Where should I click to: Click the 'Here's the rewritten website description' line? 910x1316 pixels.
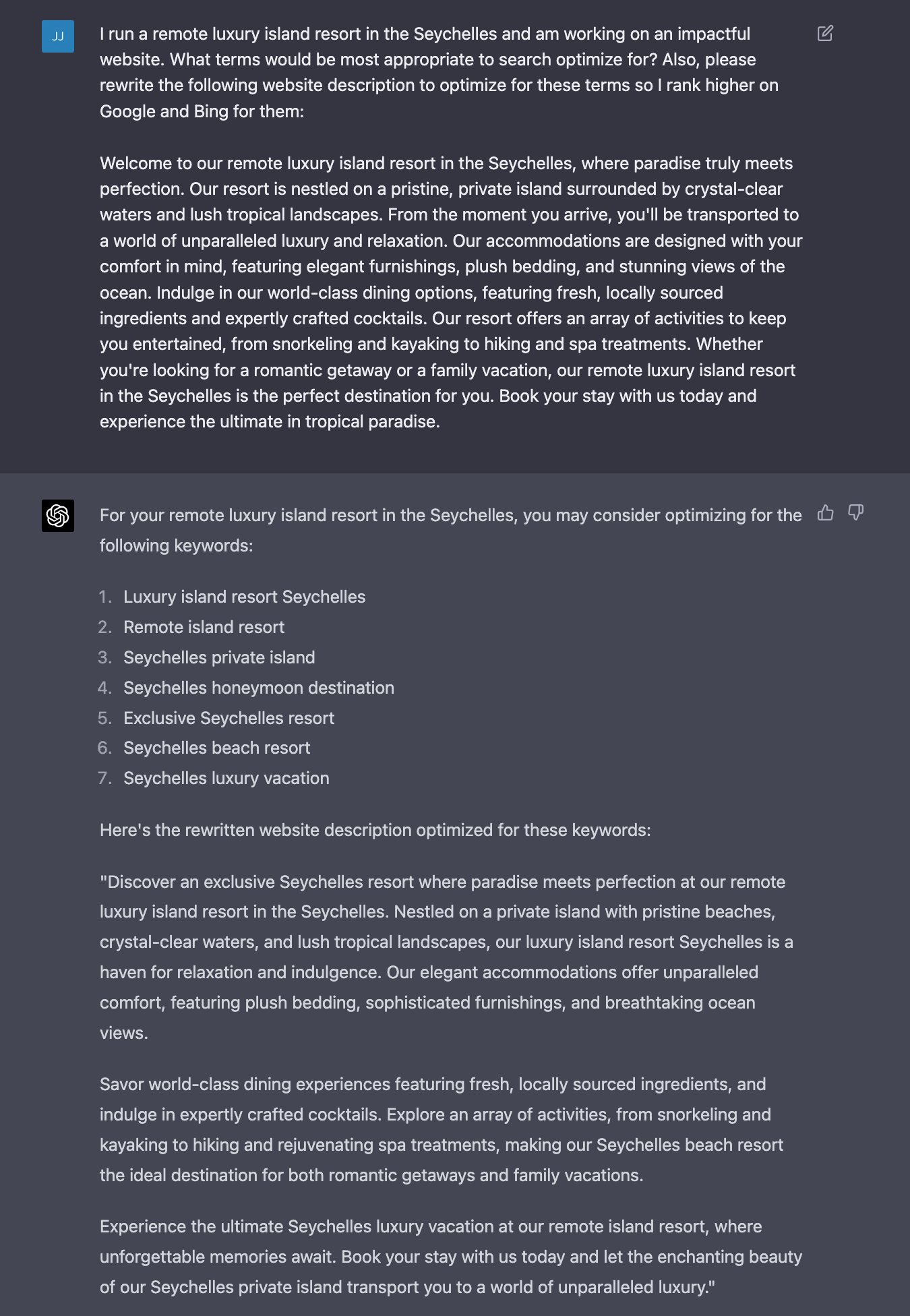(x=375, y=830)
